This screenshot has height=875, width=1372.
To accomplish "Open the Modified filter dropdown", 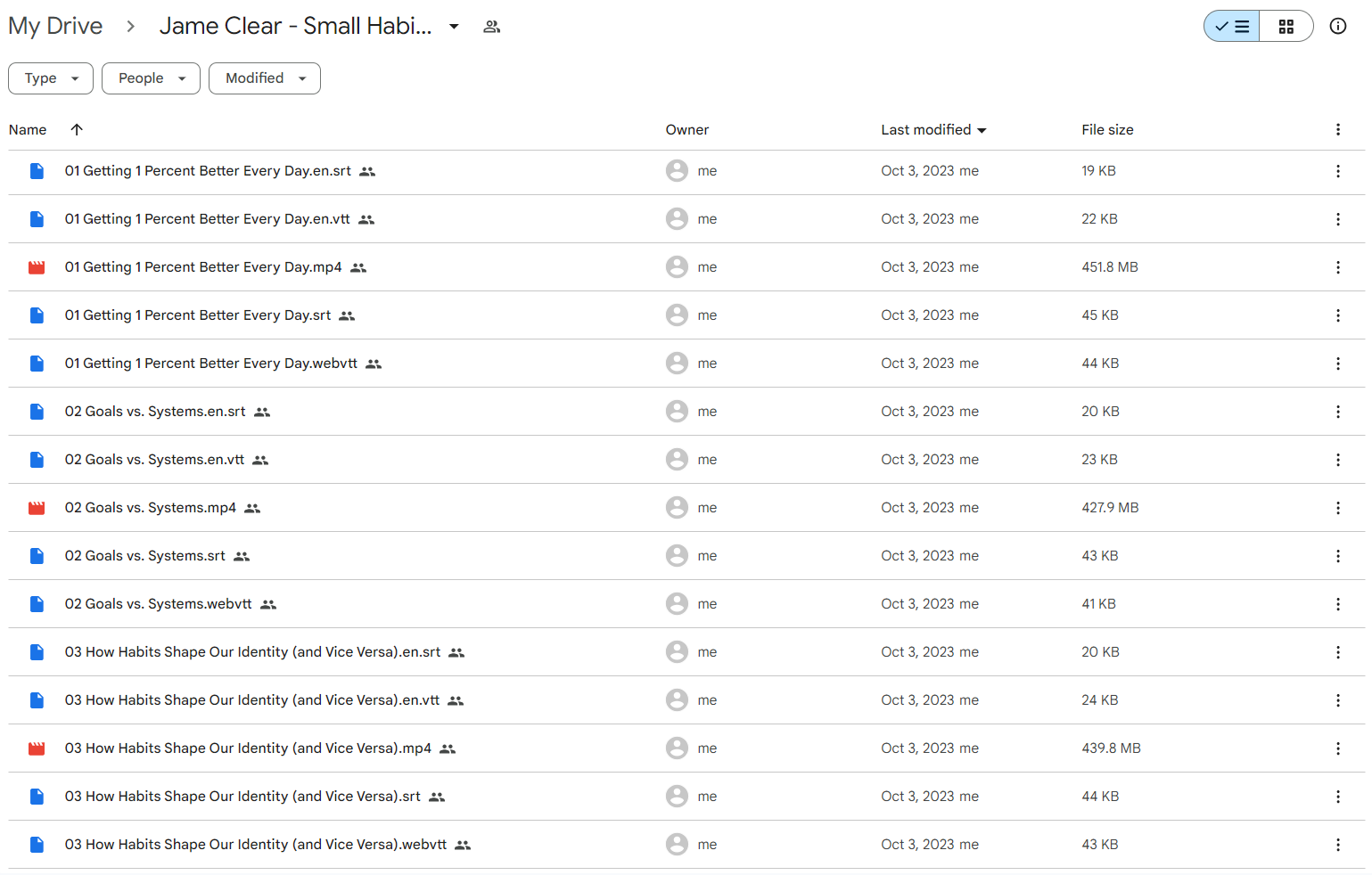I will tap(265, 78).
